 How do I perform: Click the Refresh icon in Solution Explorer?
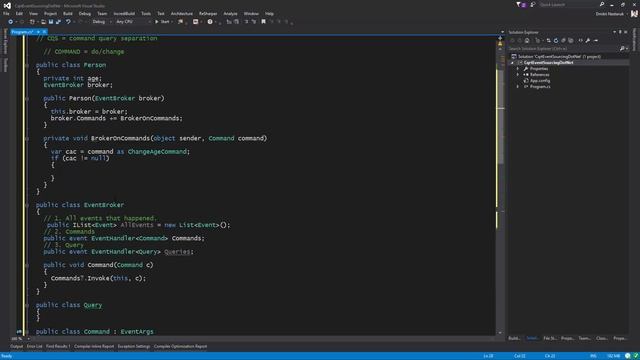[556, 40]
